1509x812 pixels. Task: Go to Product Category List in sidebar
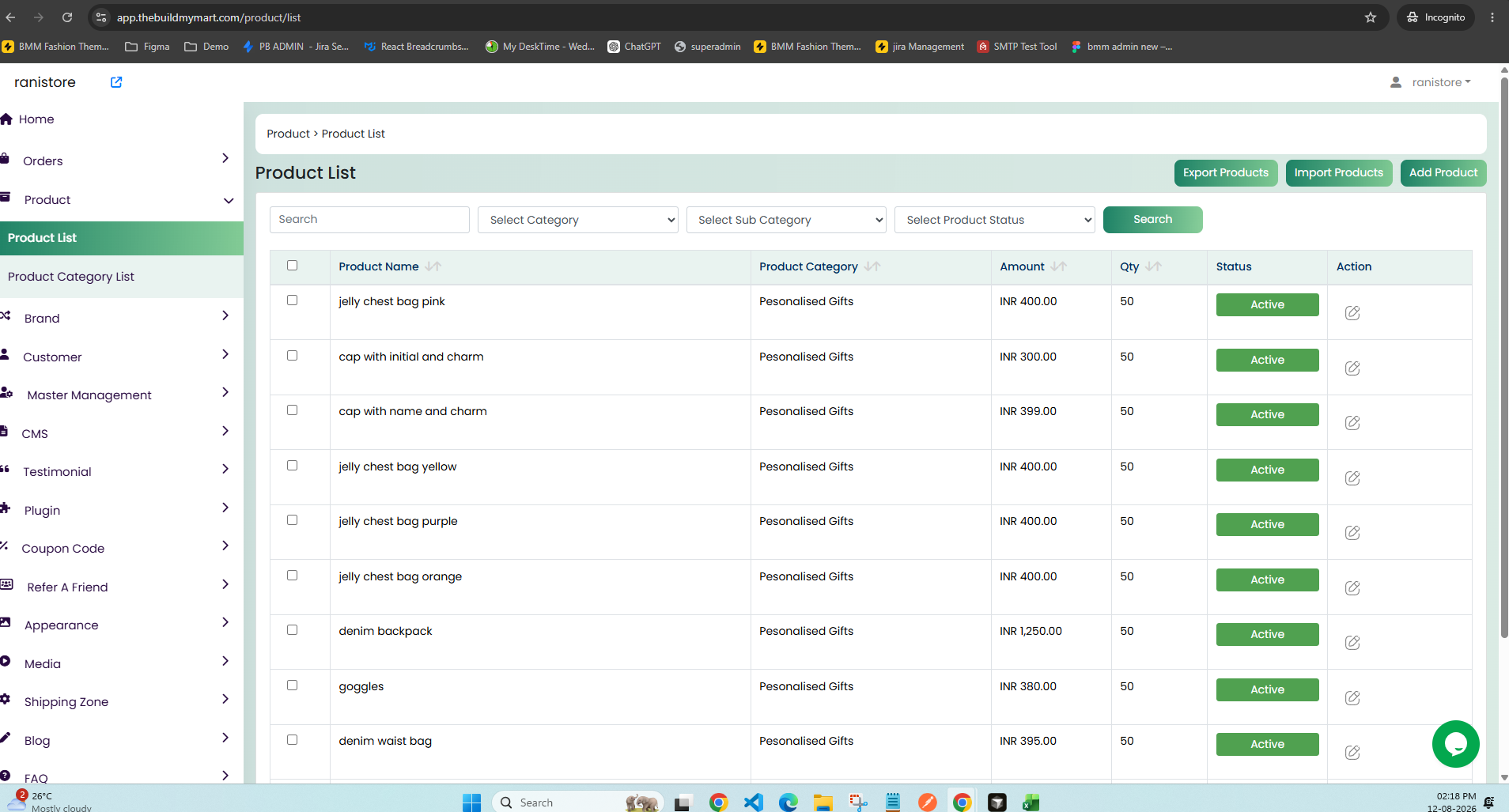tap(71, 277)
